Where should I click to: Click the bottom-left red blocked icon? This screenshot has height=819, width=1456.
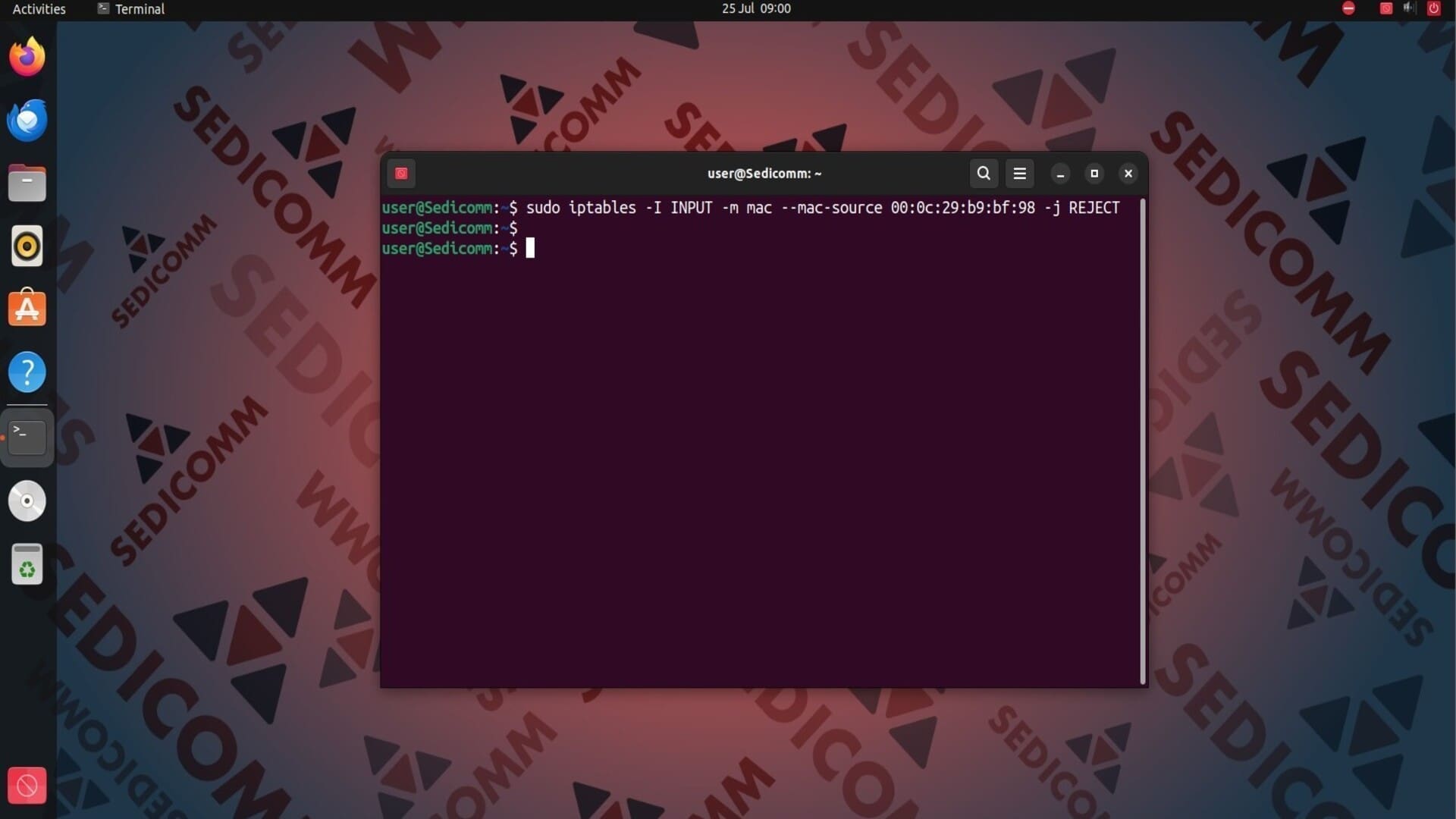click(x=27, y=786)
